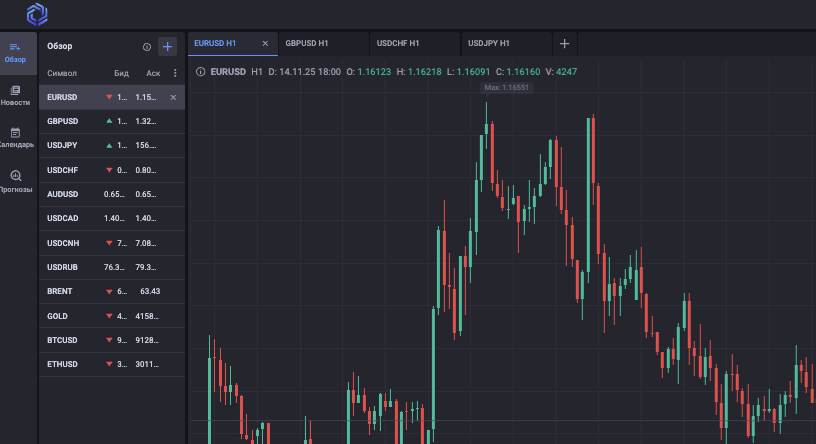Viewport: 816px width, 444px height.
Task: Select the USDCNH row in the watchlist
Action: click(x=112, y=243)
